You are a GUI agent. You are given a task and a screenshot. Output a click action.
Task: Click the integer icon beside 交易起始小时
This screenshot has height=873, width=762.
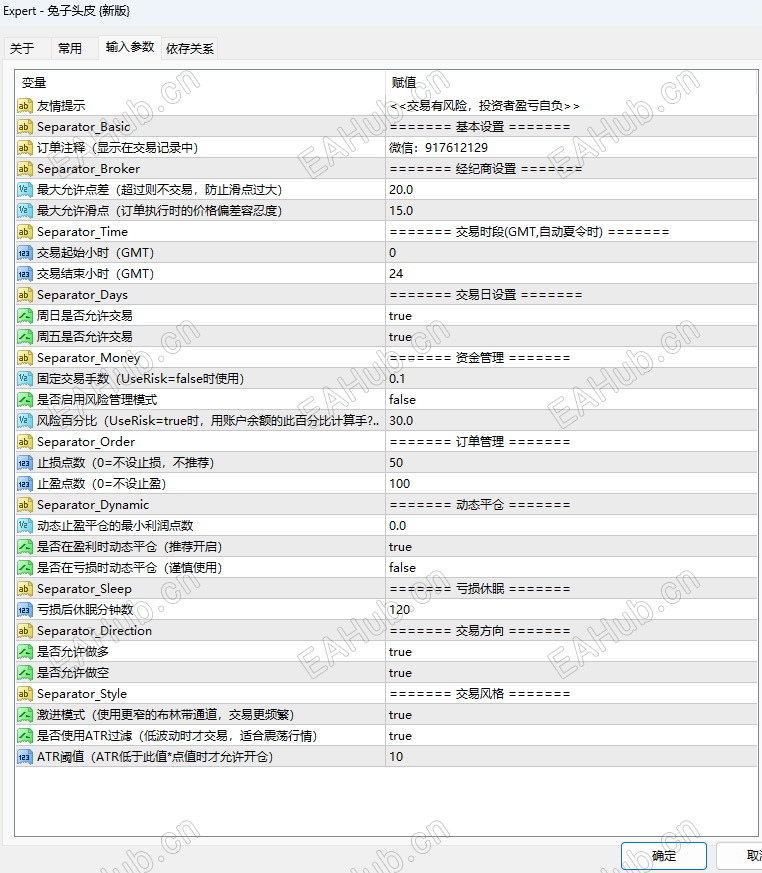tap(24, 253)
